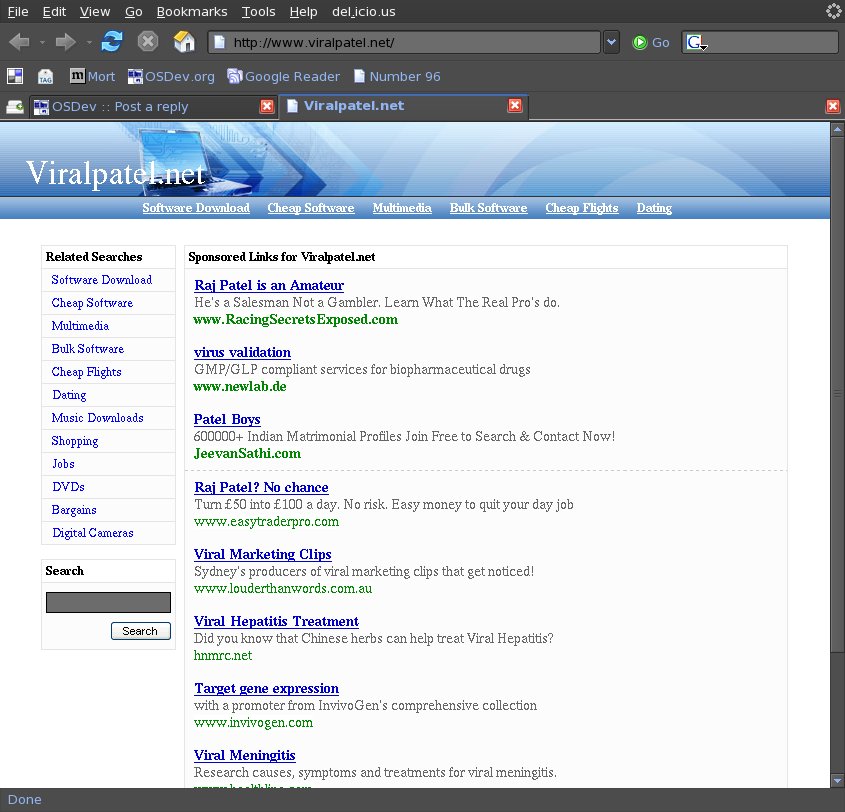This screenshot has width=845, height=812.
Task: Open a new tab with tab bar icon
Action: pos(15,107)
